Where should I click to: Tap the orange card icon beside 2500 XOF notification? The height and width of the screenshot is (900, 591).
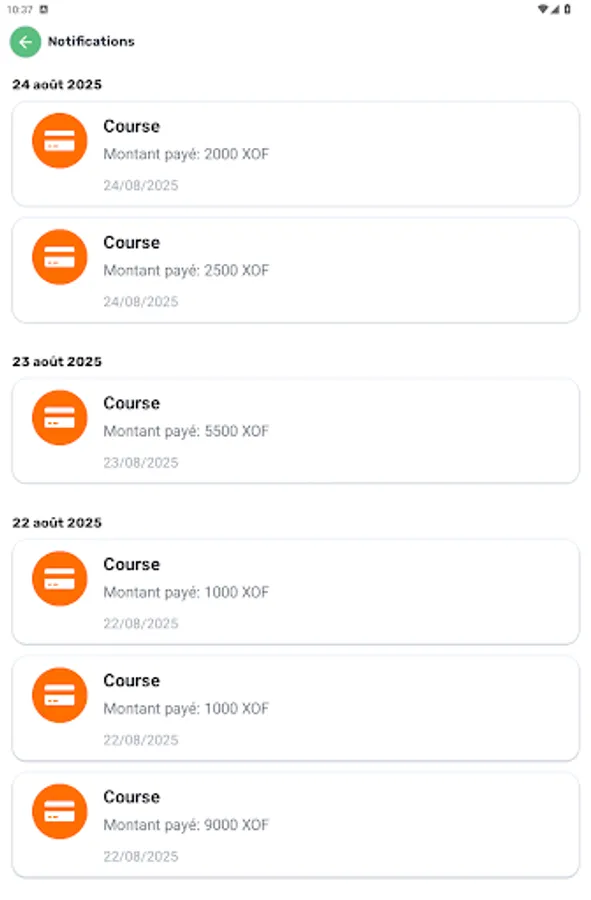[59, 257]
